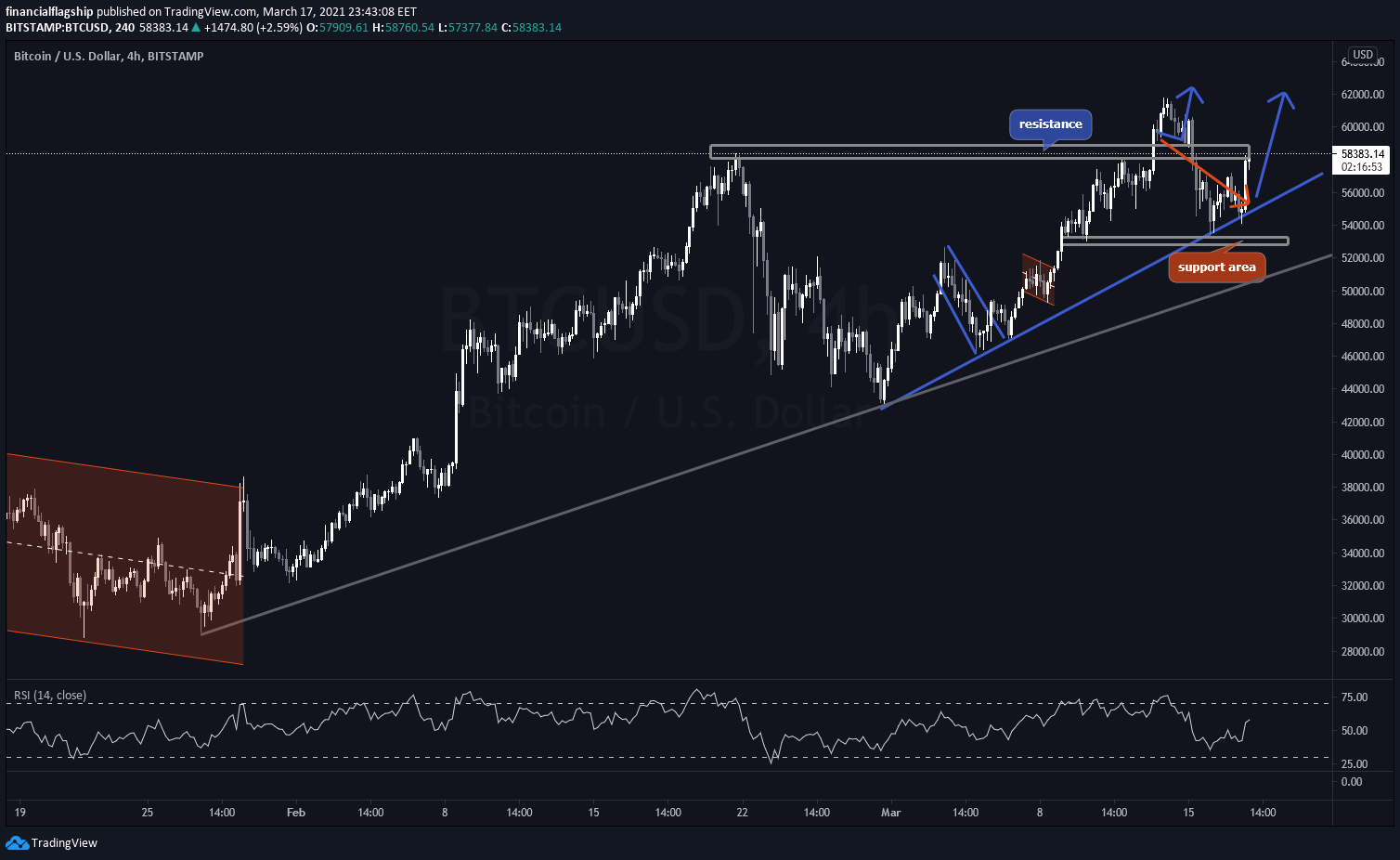Click the 48000.00 price axis label
This screenshot has height=860, width=1400.
click(x=1363, y=324)
